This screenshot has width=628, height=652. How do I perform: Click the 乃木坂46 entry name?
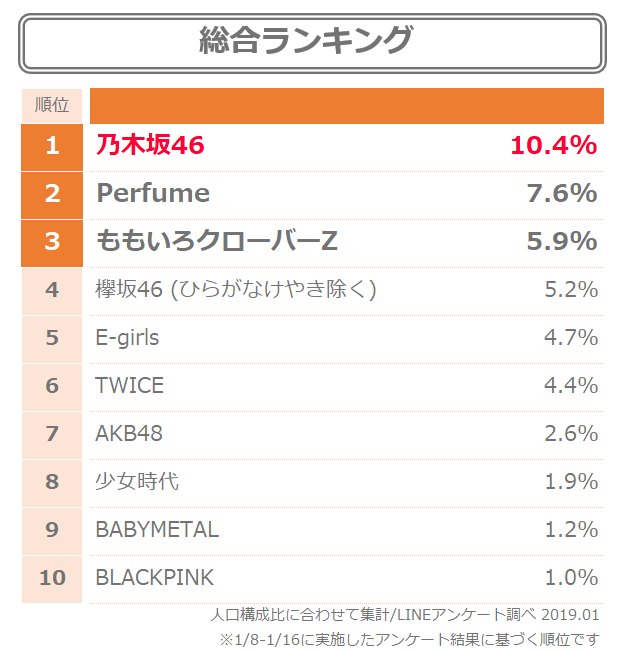pyautogui.click(x=150, y=145)
